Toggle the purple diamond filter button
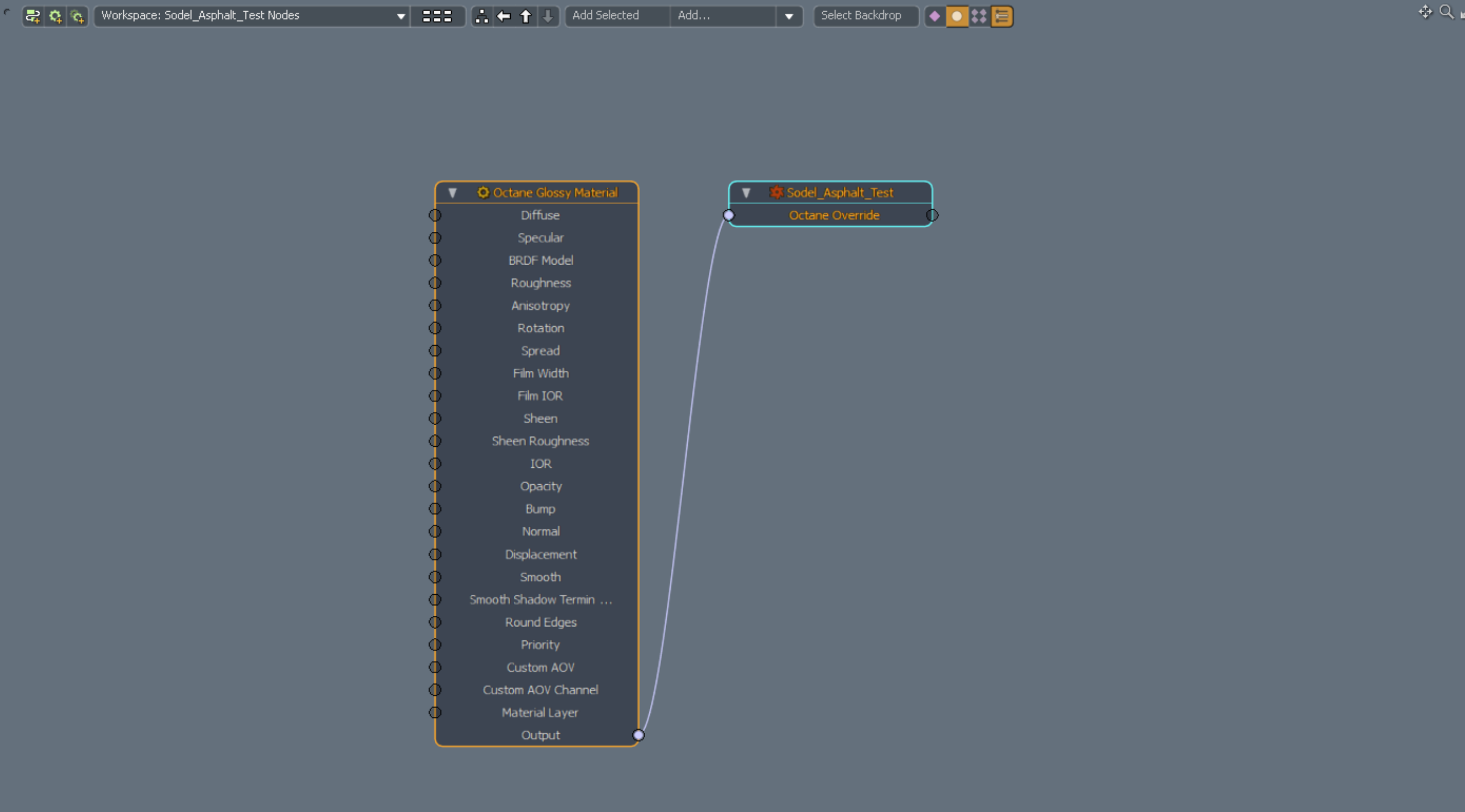1465x812 pixels. (x=934, y=16)
